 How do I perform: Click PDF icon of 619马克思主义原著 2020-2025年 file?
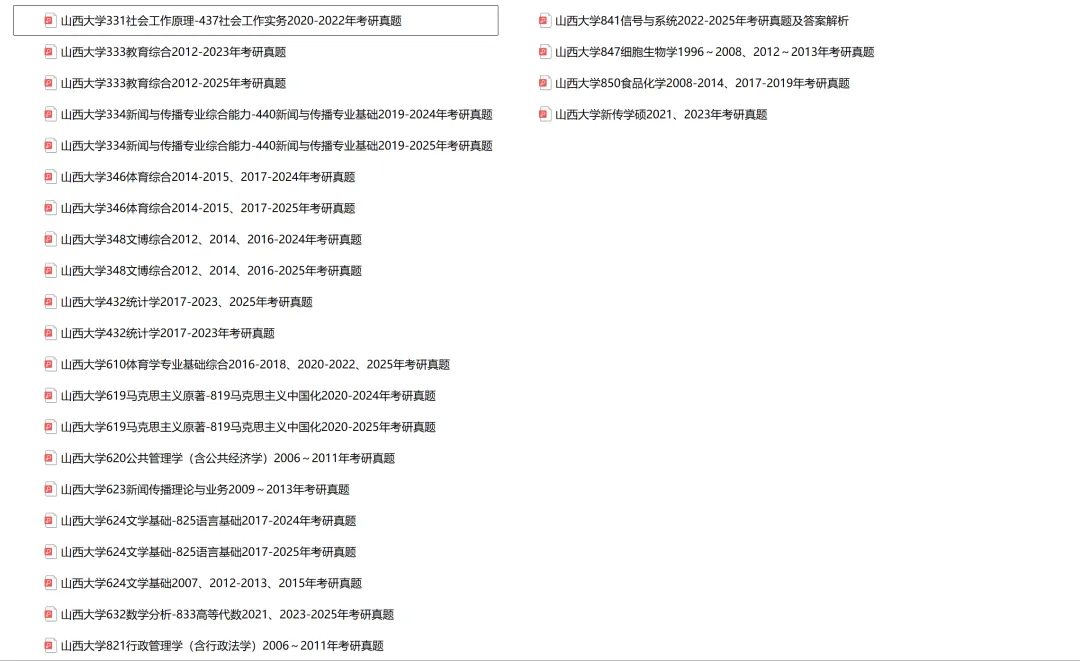click(50, 427)
